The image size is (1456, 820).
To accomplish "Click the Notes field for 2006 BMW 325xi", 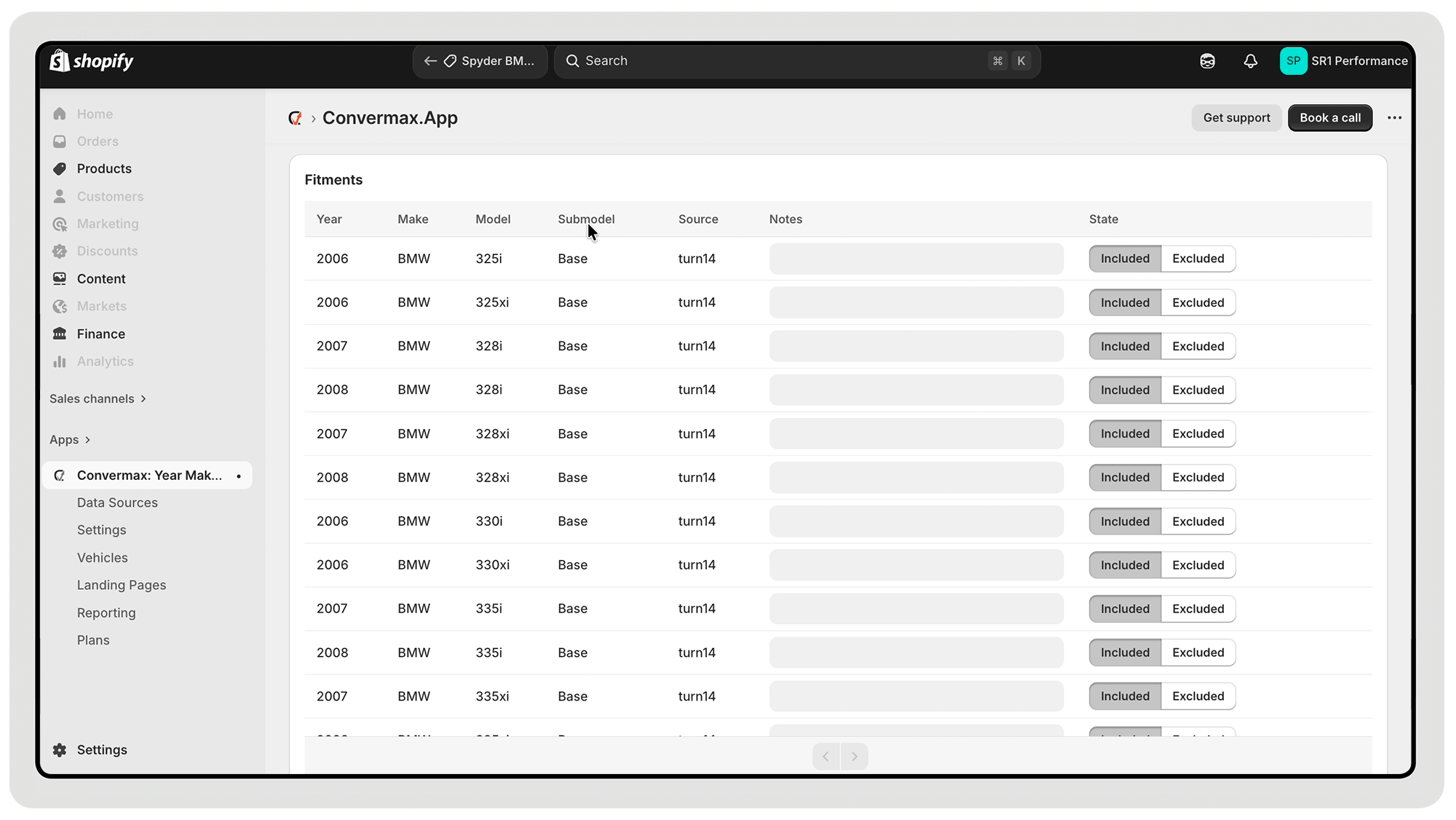I will [x=916, y=303].
